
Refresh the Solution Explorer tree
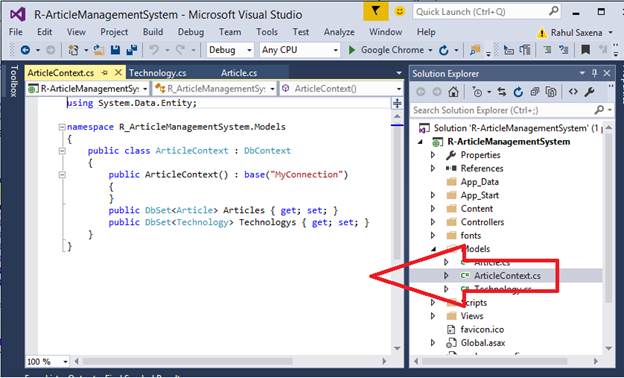[x=518, y=92]
